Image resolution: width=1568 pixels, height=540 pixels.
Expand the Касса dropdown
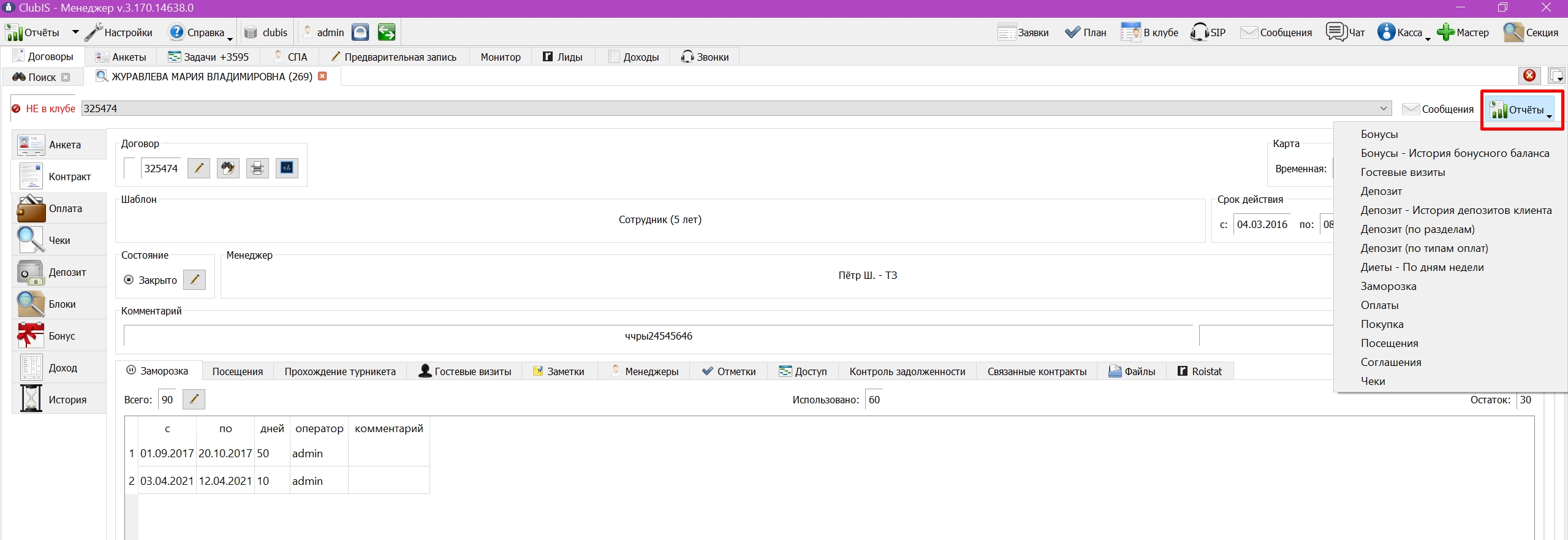pyautogui.click(x=1428, y=38)
